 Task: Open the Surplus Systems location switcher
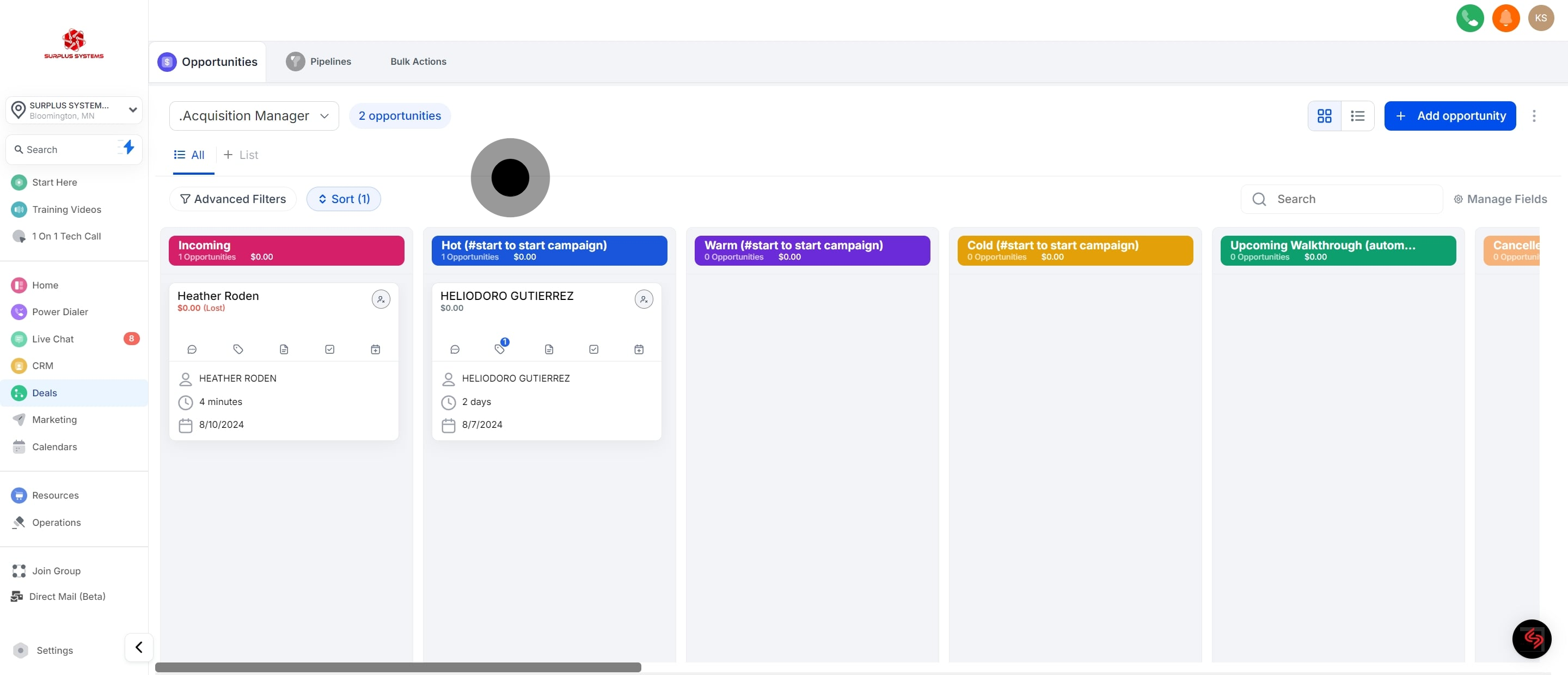click(74, 110)
